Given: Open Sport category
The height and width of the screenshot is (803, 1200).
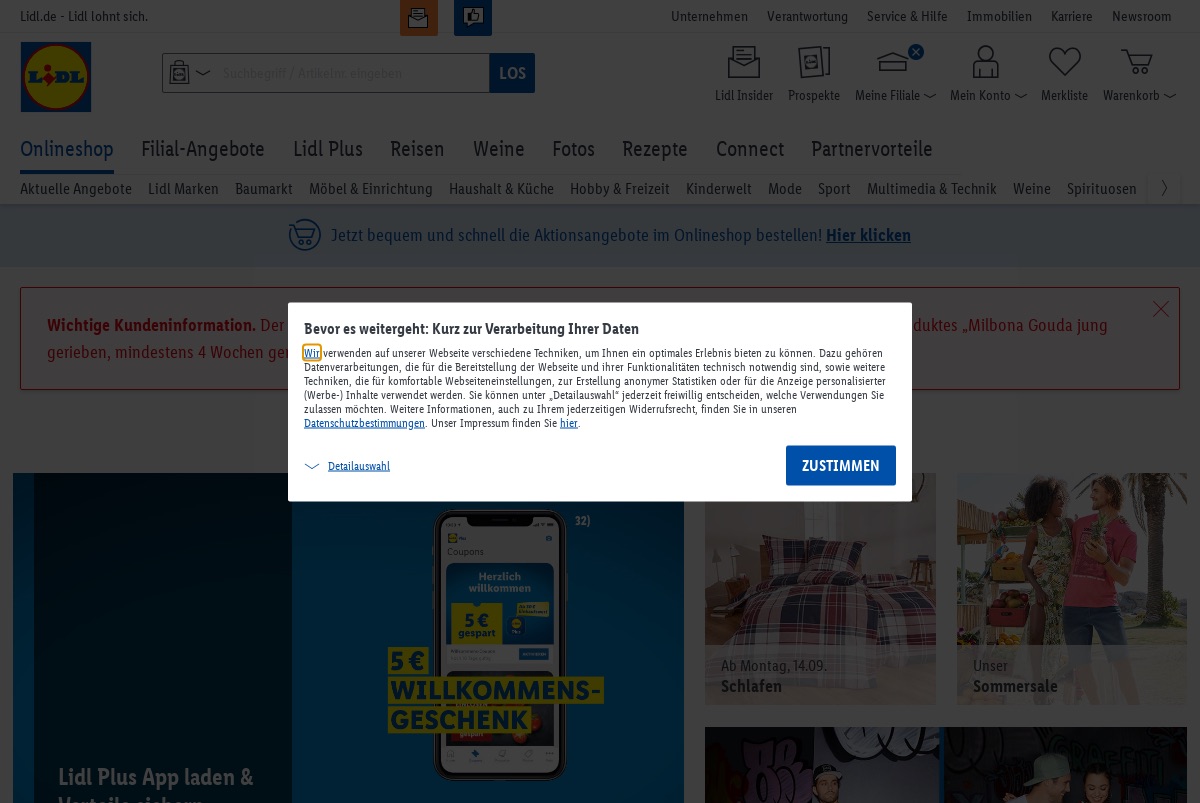Looking at the screenshot, I should click(834, 188).
